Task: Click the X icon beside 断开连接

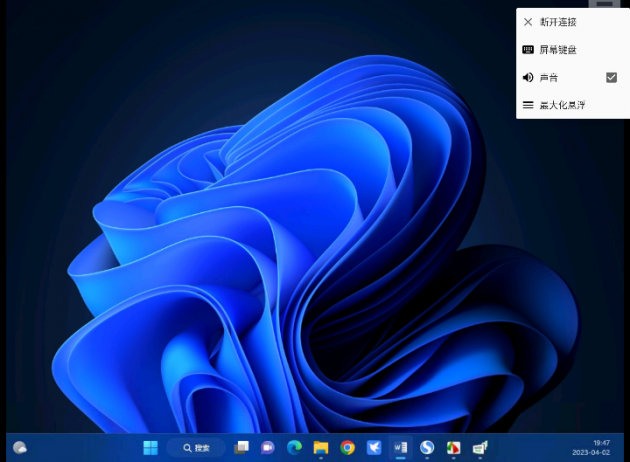Action: tap(528, 22)
